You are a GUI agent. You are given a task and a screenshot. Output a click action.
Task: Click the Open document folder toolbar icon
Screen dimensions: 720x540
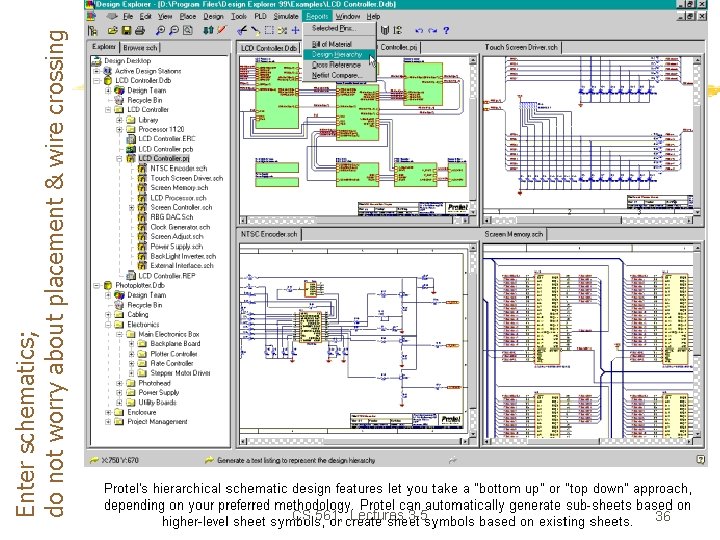pyautogui.click(x=112, y=30)
